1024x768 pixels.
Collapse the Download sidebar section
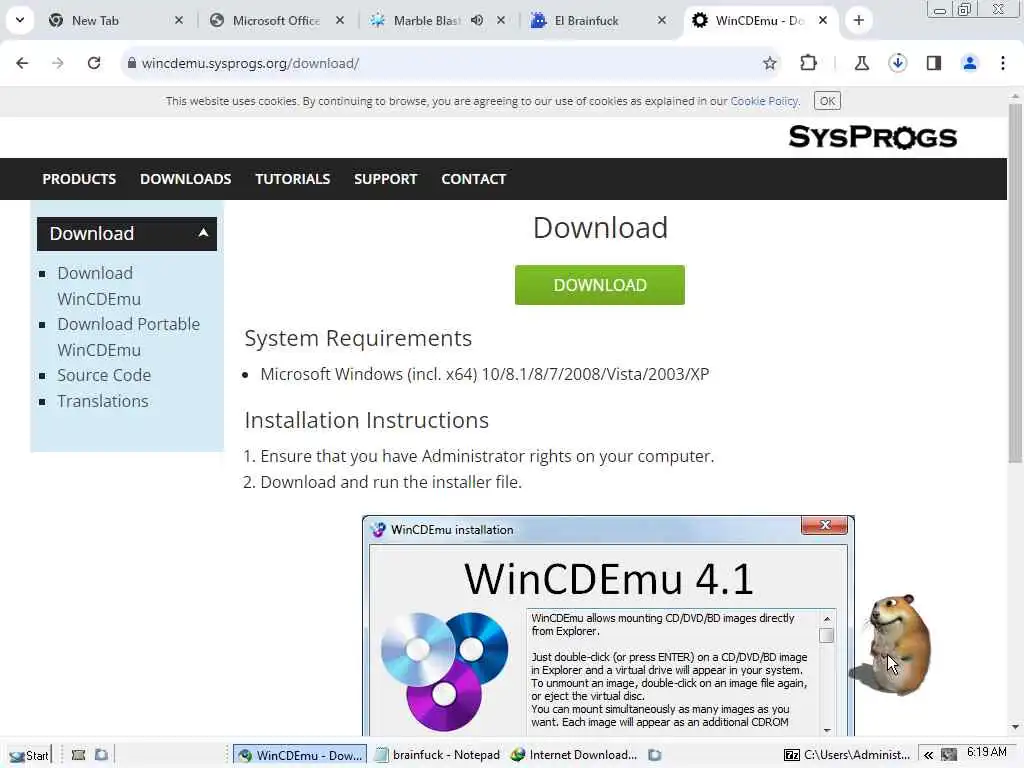[x=127, y=234]
